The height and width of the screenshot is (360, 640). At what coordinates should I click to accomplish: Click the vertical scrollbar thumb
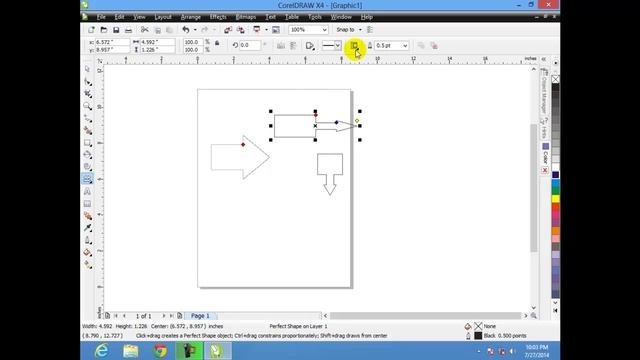533,188
